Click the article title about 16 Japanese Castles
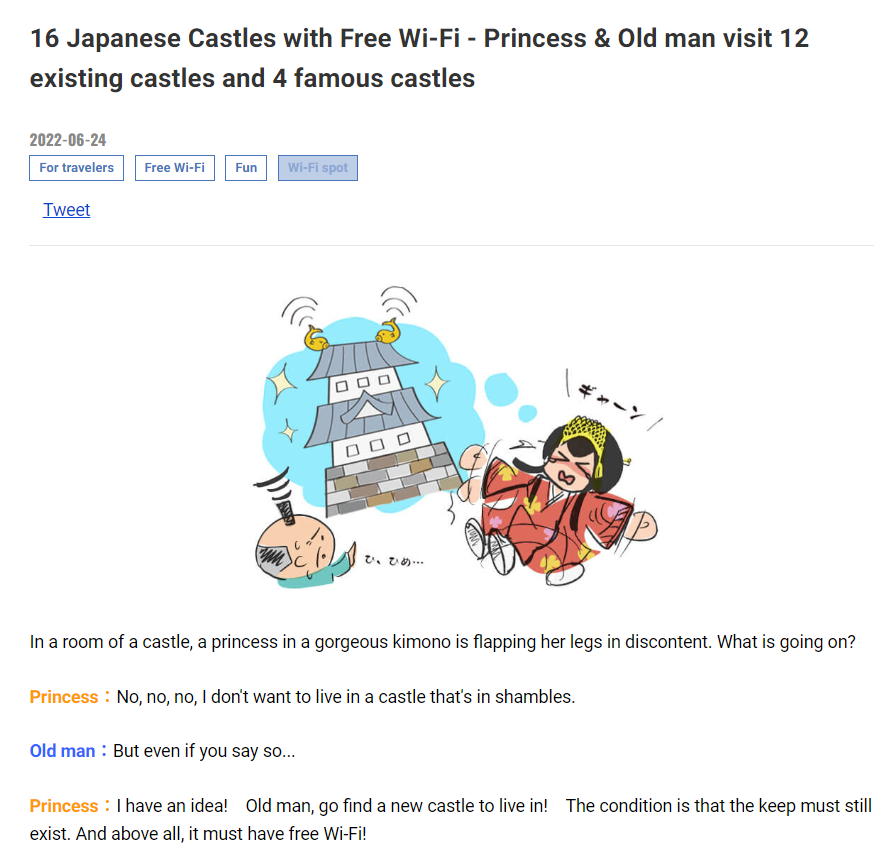The width and height of the screenshot is (890, 846). click(x=419, y=58)
